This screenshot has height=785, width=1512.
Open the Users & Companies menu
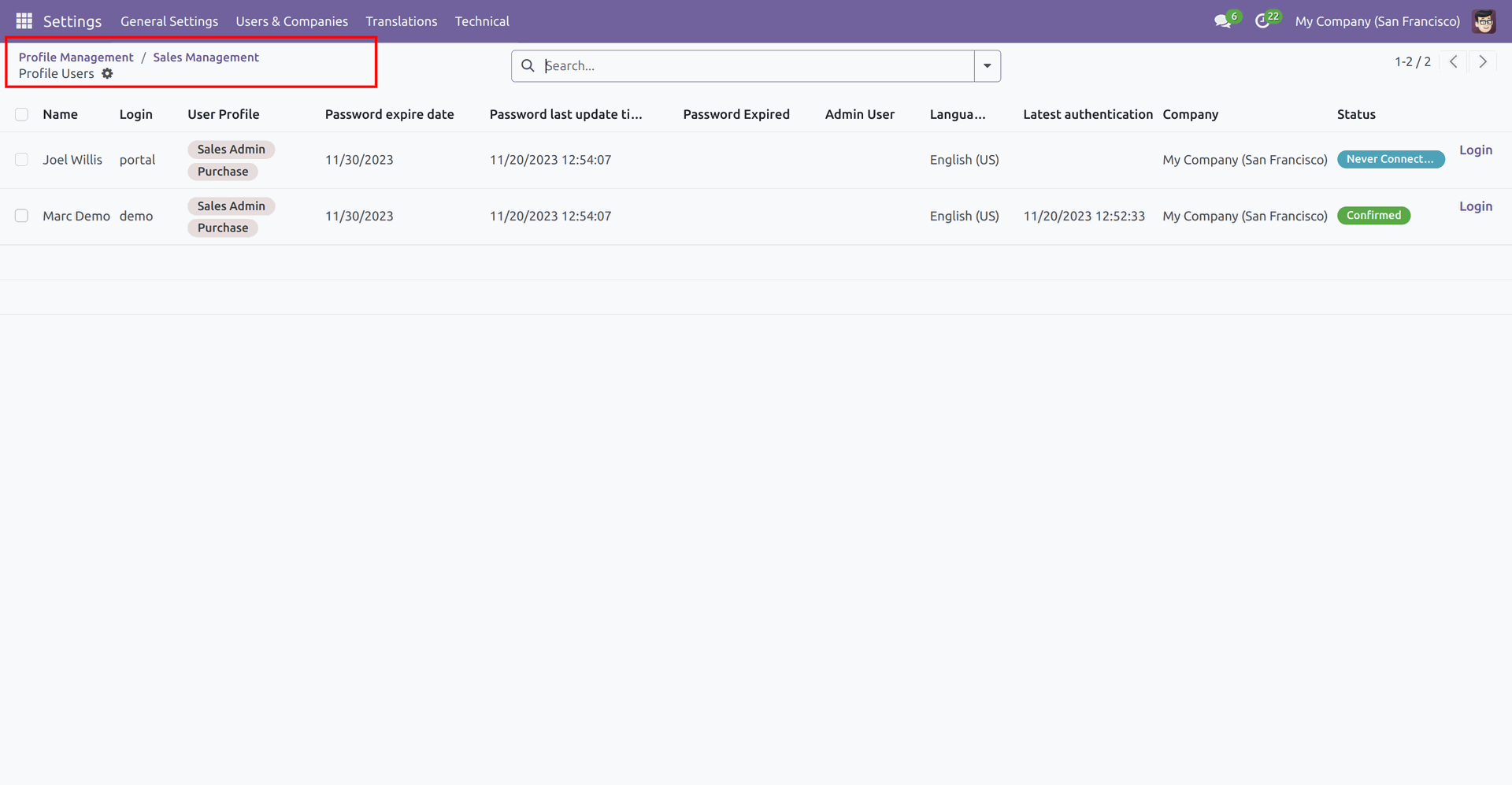(291, 21)
